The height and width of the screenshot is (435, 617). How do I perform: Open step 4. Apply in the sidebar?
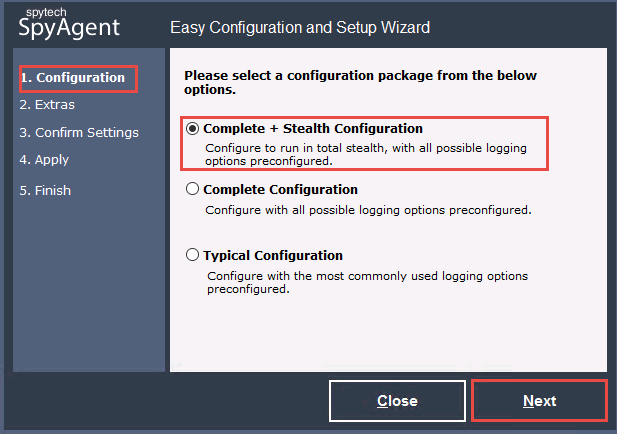(x=44, y=160)
